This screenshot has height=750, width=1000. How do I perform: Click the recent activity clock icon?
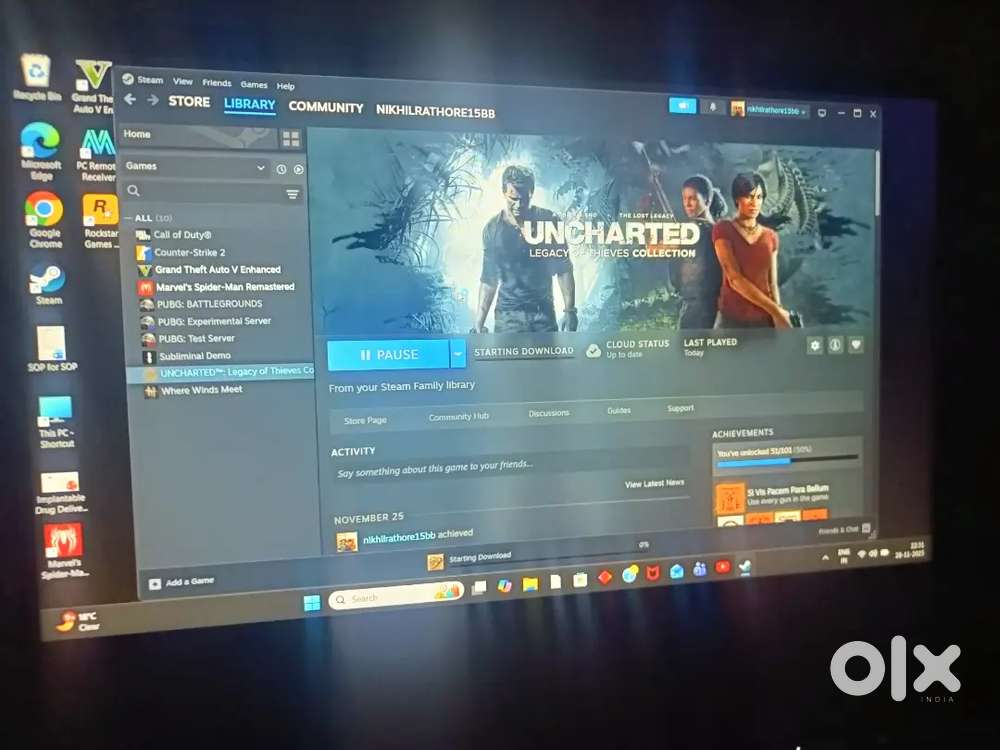tap(281, 169)
